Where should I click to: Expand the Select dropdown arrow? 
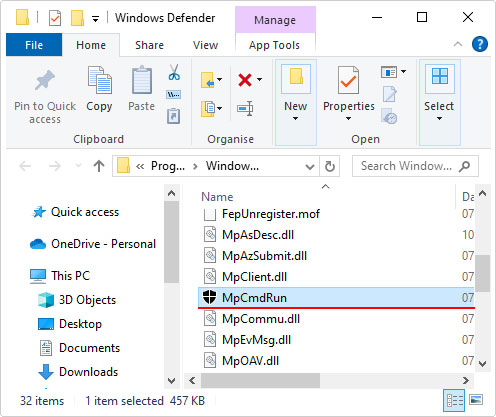pyautogui.click(x=439, y=118)
